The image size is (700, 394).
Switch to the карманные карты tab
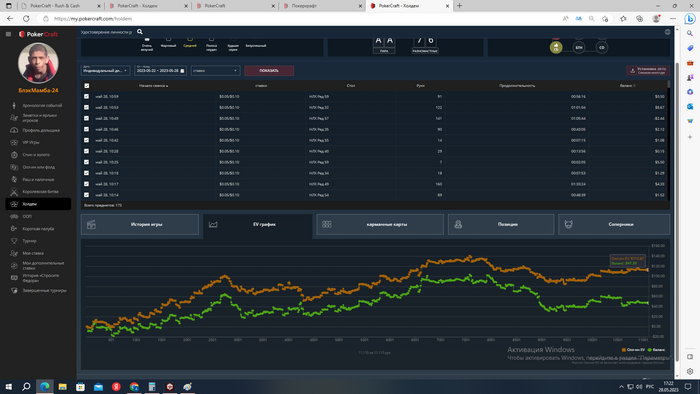(380, 224)
